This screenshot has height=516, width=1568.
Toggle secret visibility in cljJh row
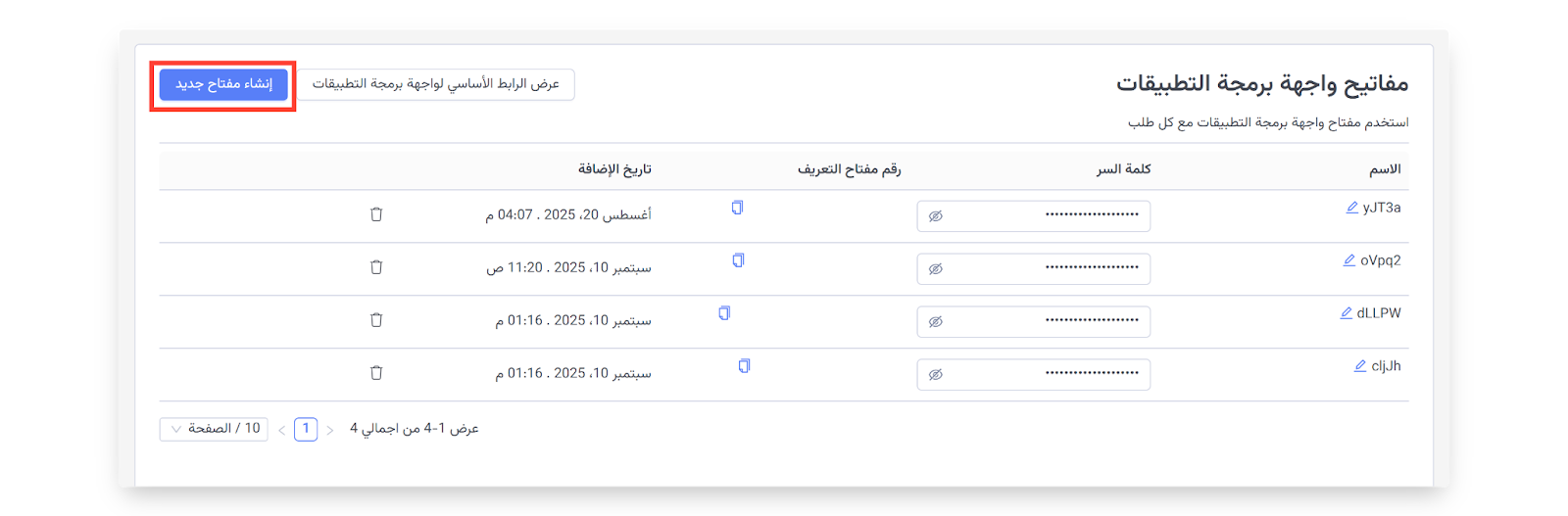point(936,375)
